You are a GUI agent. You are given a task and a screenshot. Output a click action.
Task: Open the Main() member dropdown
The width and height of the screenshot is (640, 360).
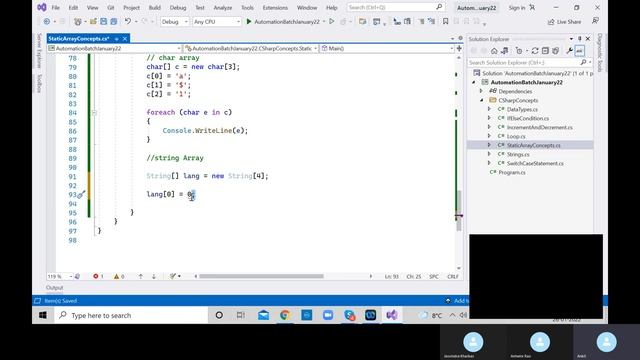pyautogui.click(x=387, y=48)
